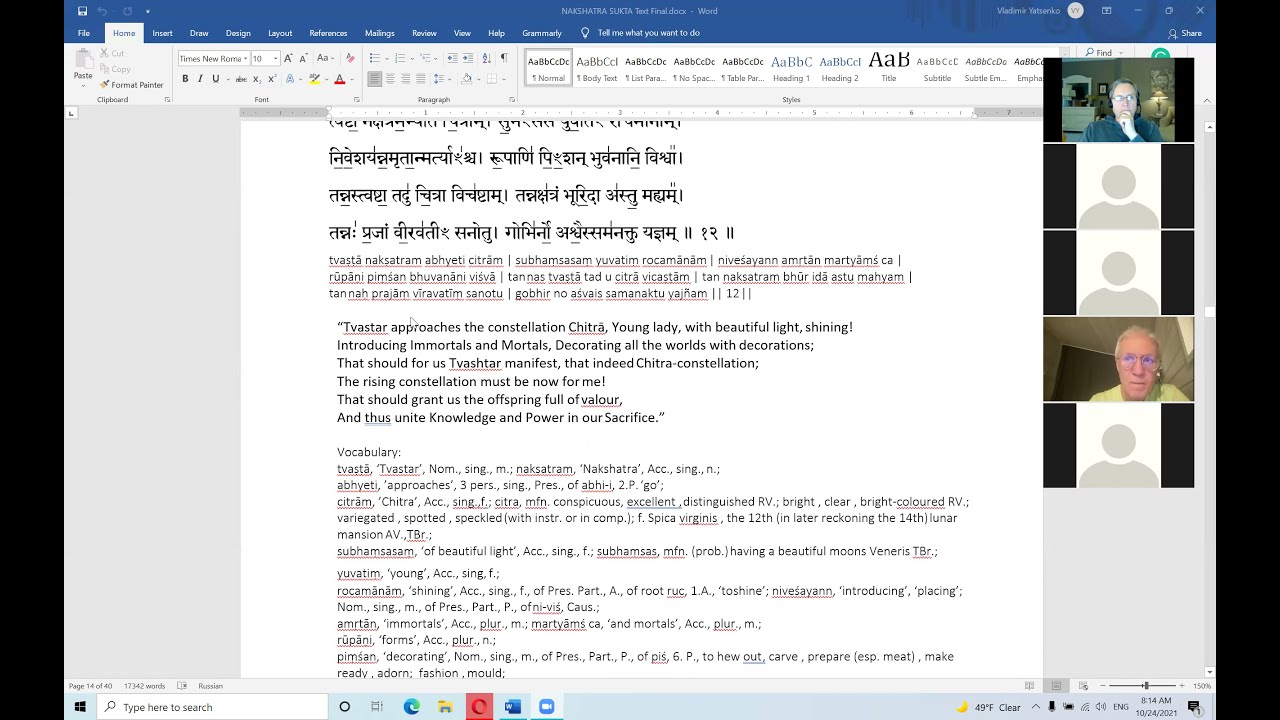Open the font size dropdown

click(x=276, y=59)
